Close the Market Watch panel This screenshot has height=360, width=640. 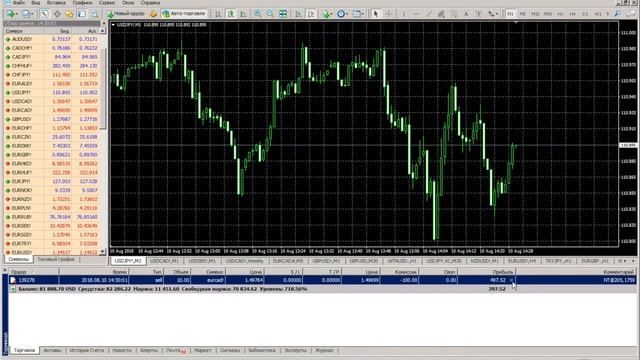click(x=103, y=23)
